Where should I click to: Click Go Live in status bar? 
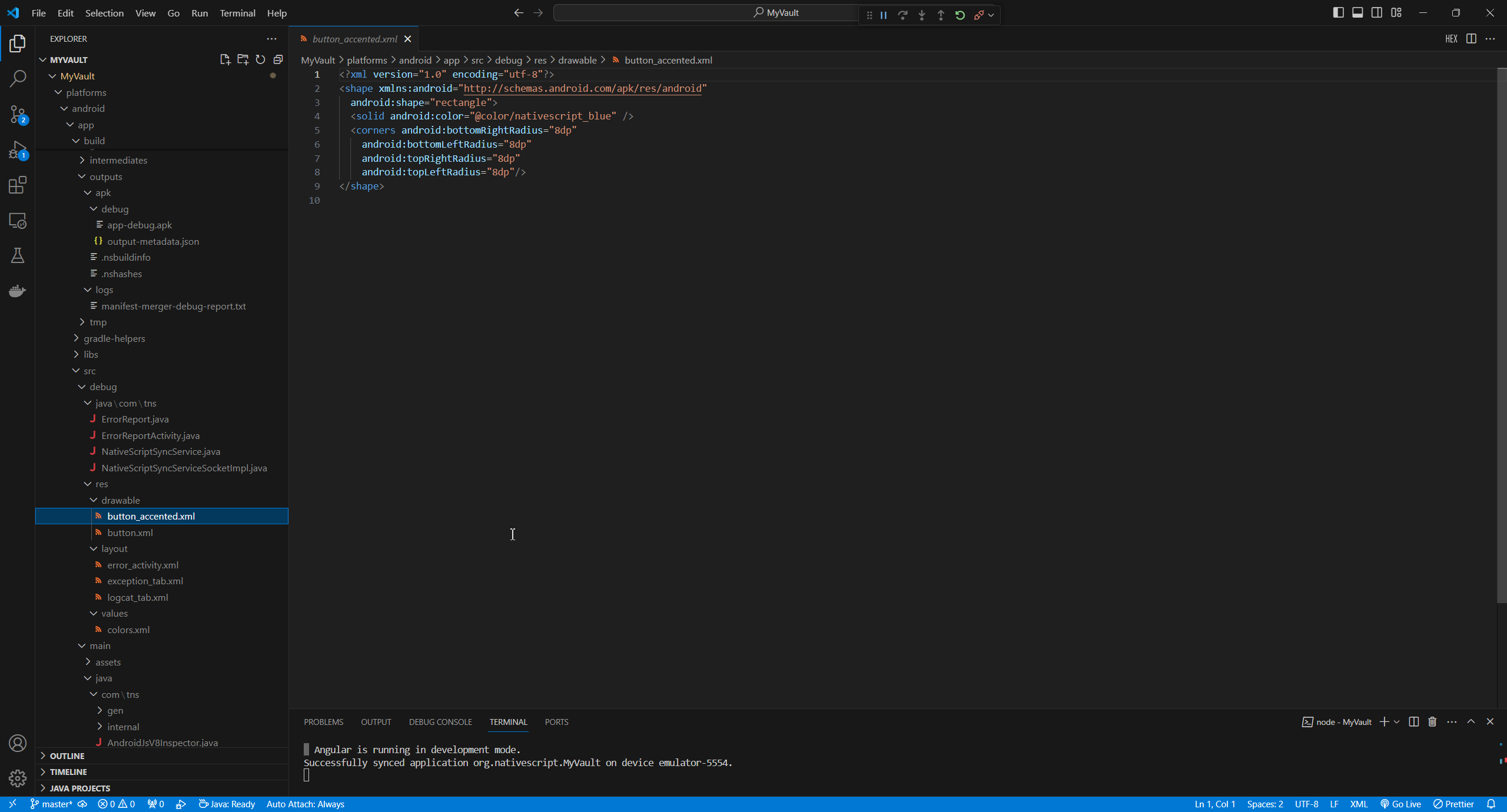[1401, 804]
